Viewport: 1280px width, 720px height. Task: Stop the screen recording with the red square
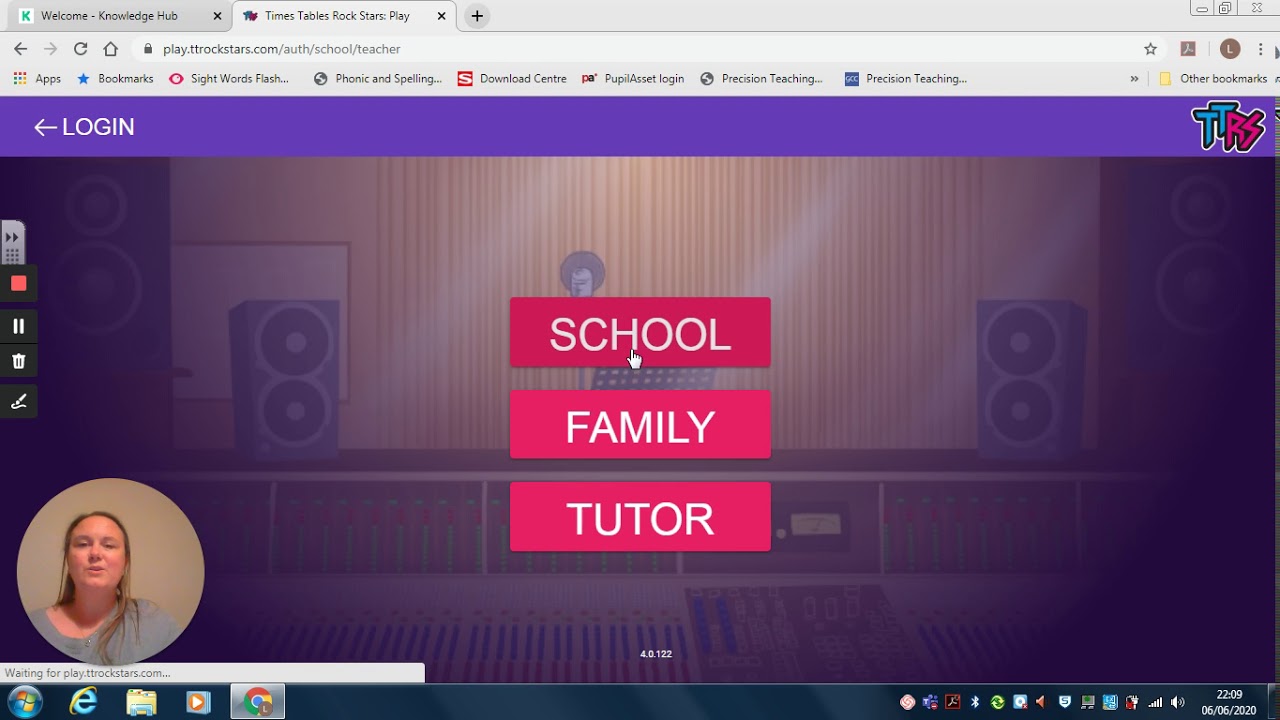pos(18,283)
